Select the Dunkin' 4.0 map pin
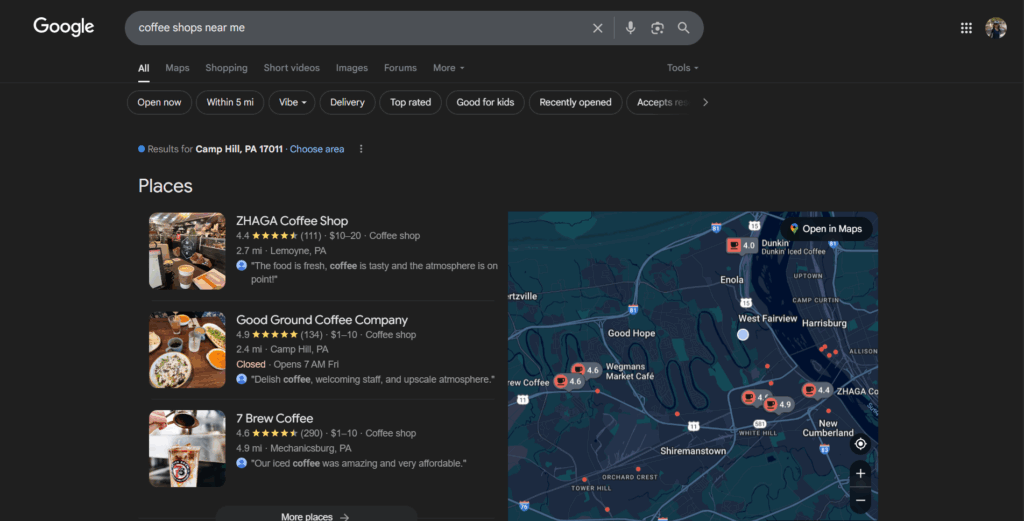This screenshot has width=1024, height=521. 741,245
